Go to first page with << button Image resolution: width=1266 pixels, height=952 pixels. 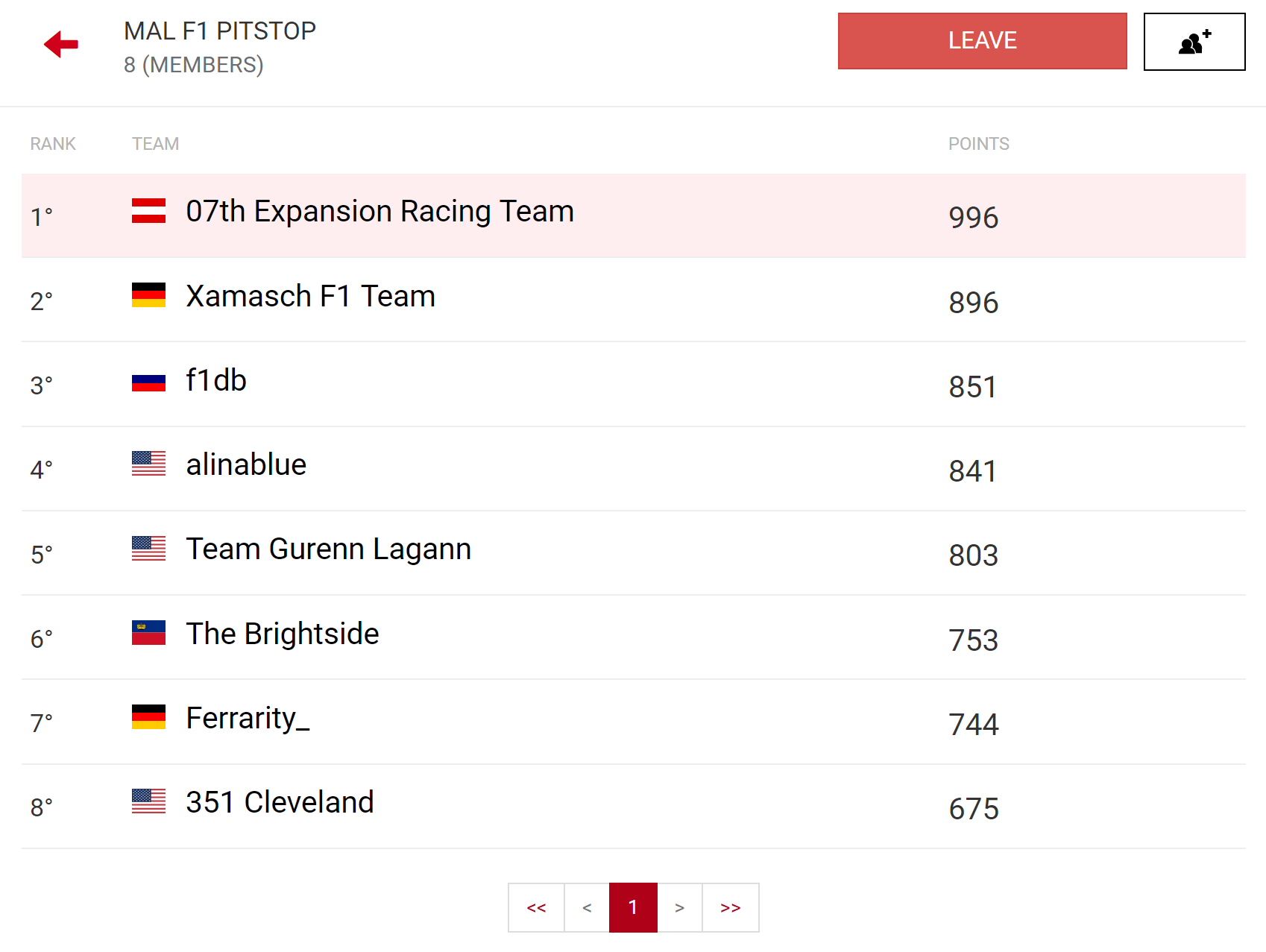536,907
